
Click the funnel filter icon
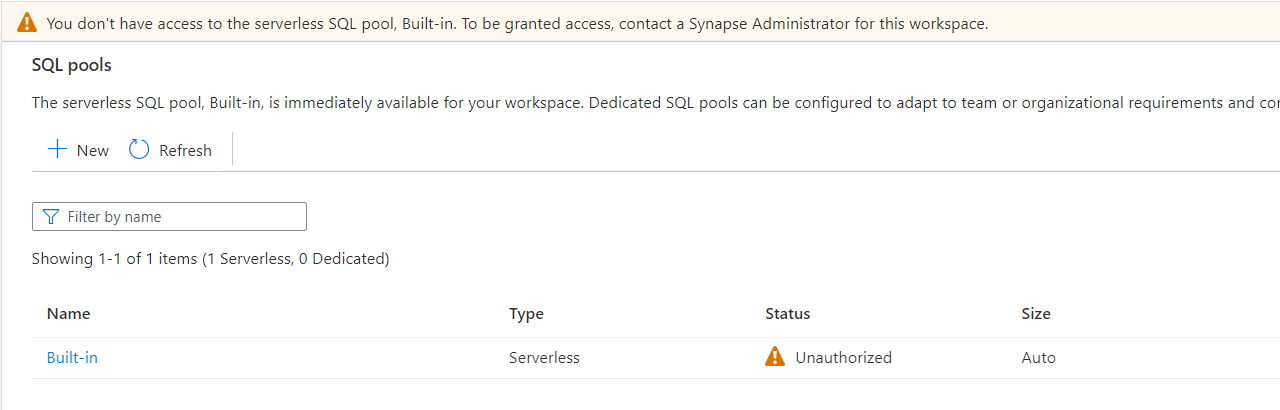(51, 217)
